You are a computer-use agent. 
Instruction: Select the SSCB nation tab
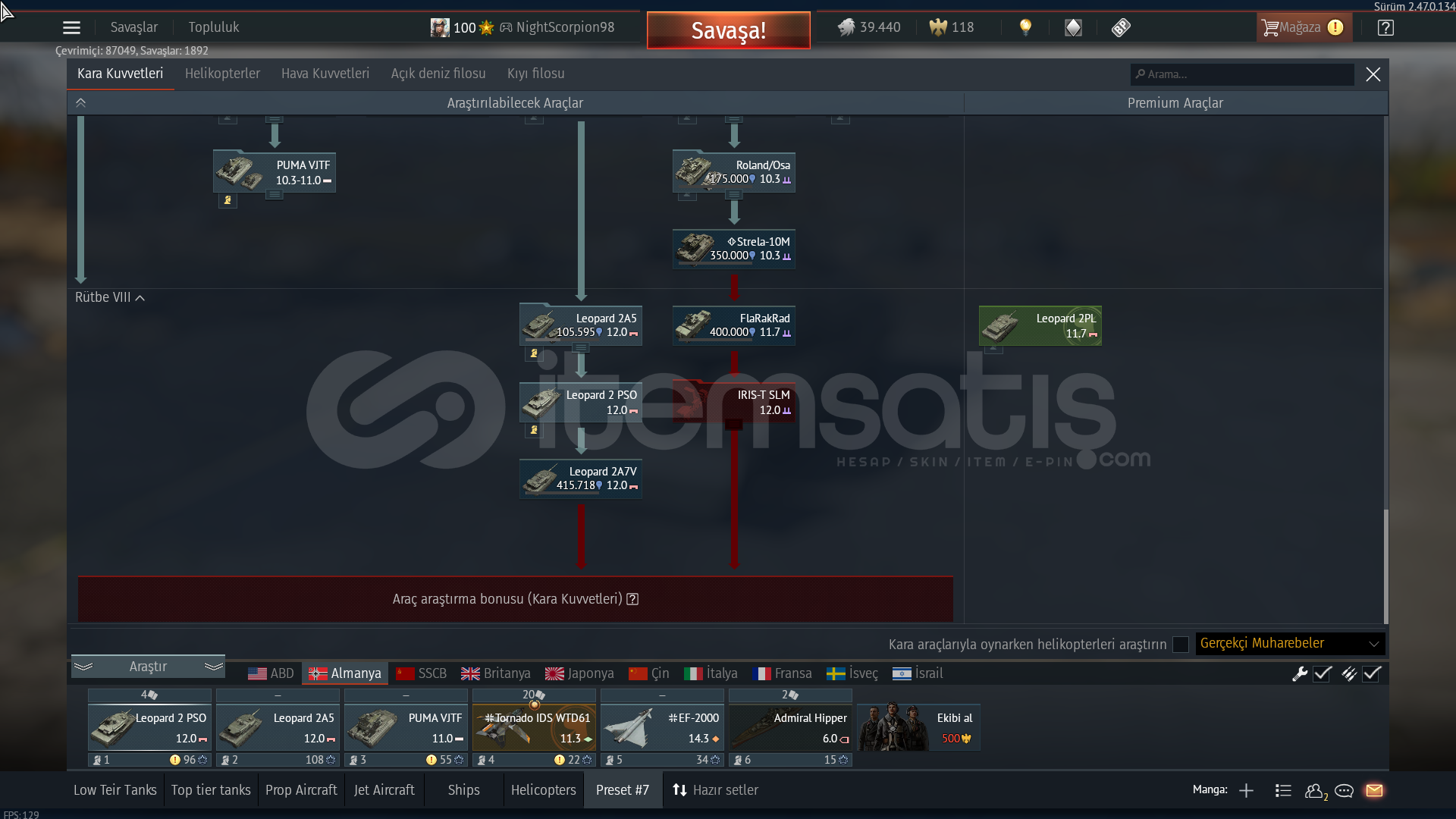[x=421, y=673]
